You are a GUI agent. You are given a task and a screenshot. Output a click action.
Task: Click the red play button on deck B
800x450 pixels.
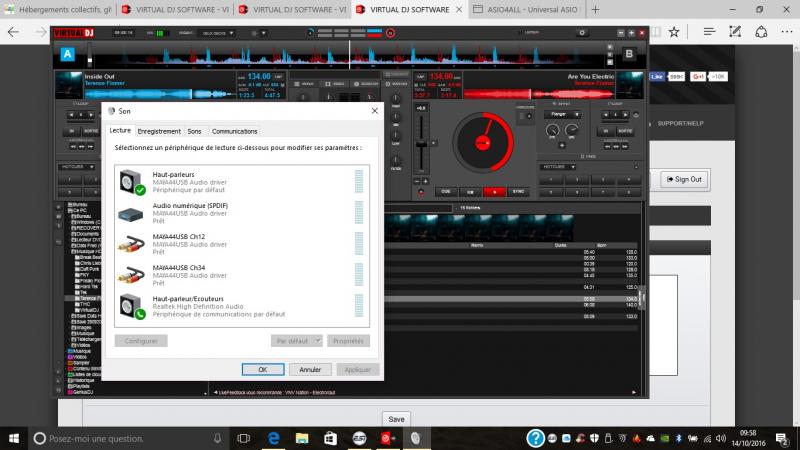coord(493,191)
